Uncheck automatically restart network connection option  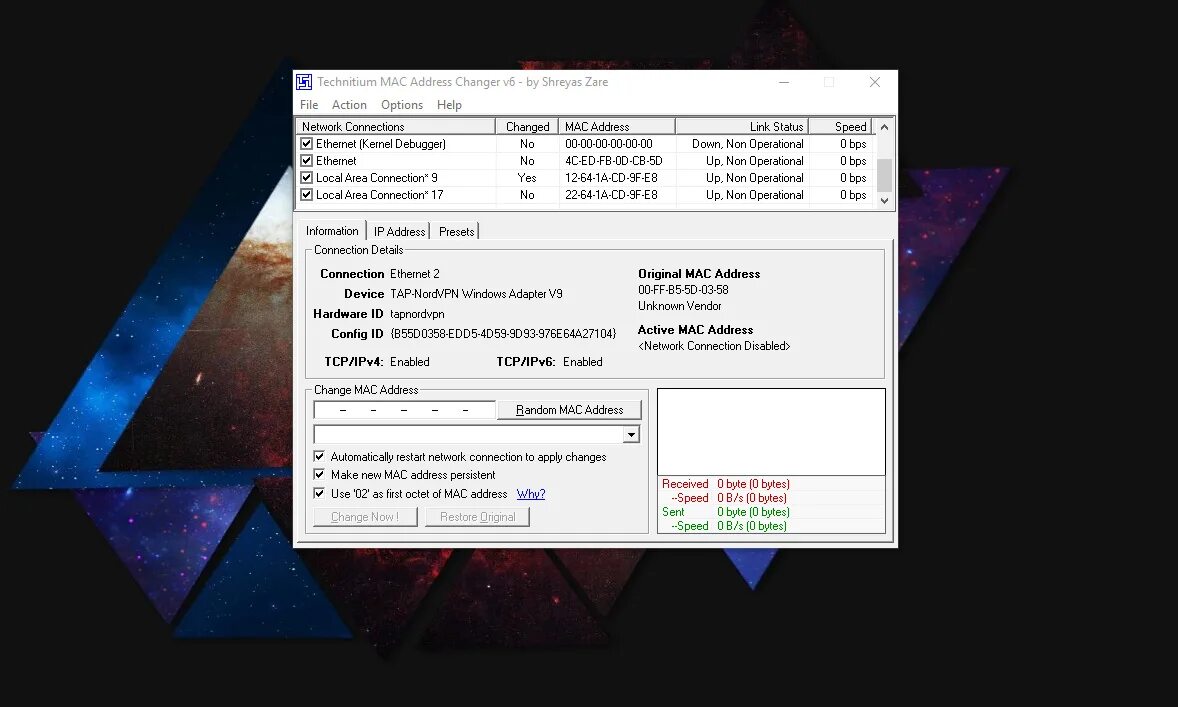[319, 457]
